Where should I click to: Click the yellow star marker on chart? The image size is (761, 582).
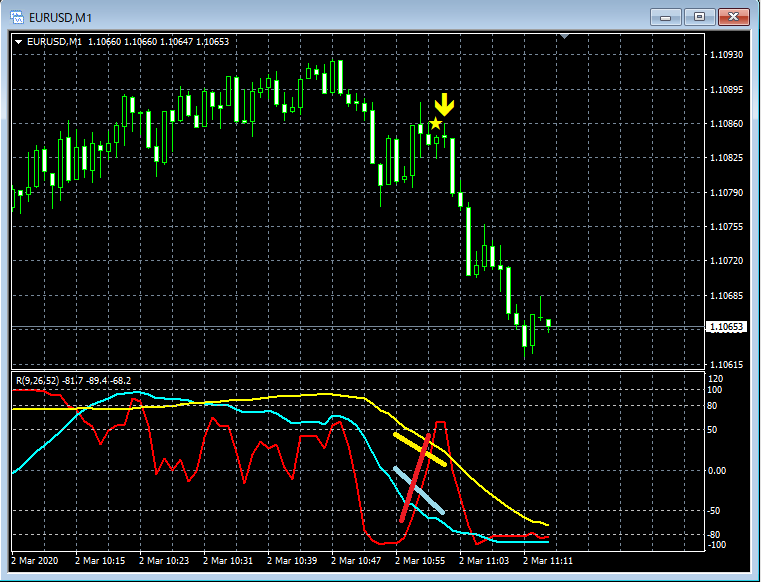coord(436,123)
